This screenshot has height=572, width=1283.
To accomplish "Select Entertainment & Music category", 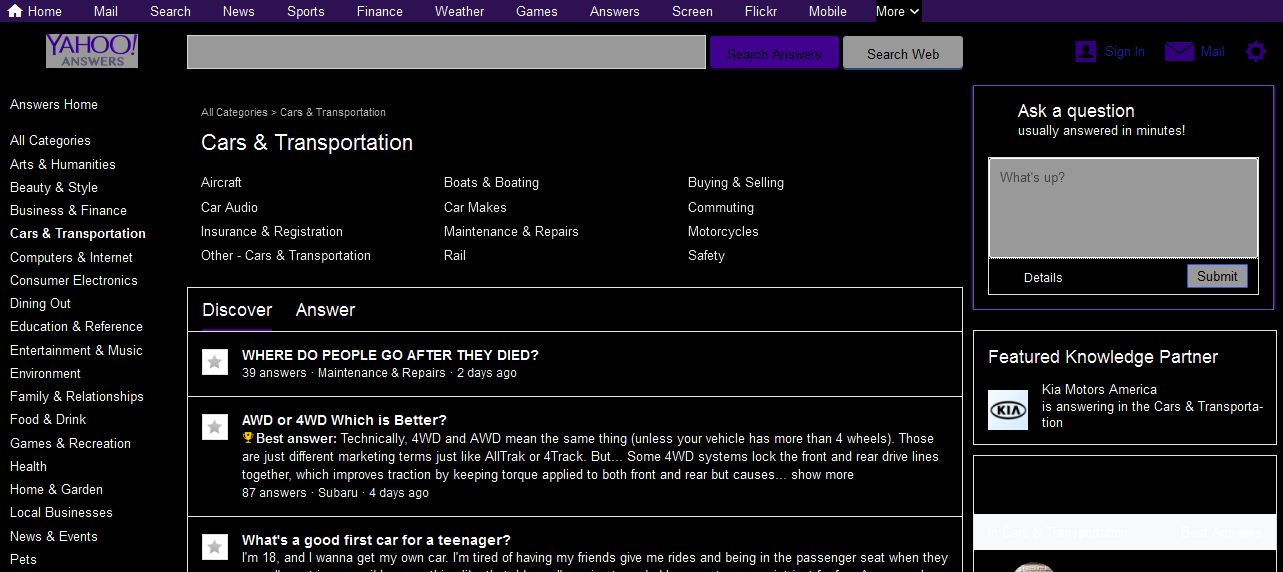I will point(76,350).
